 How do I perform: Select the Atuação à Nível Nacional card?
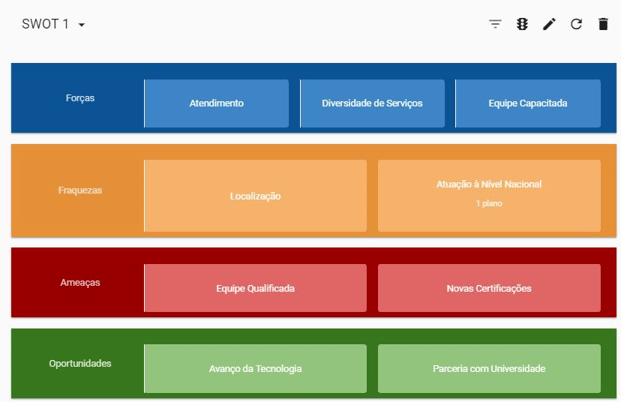coord(489,196)
